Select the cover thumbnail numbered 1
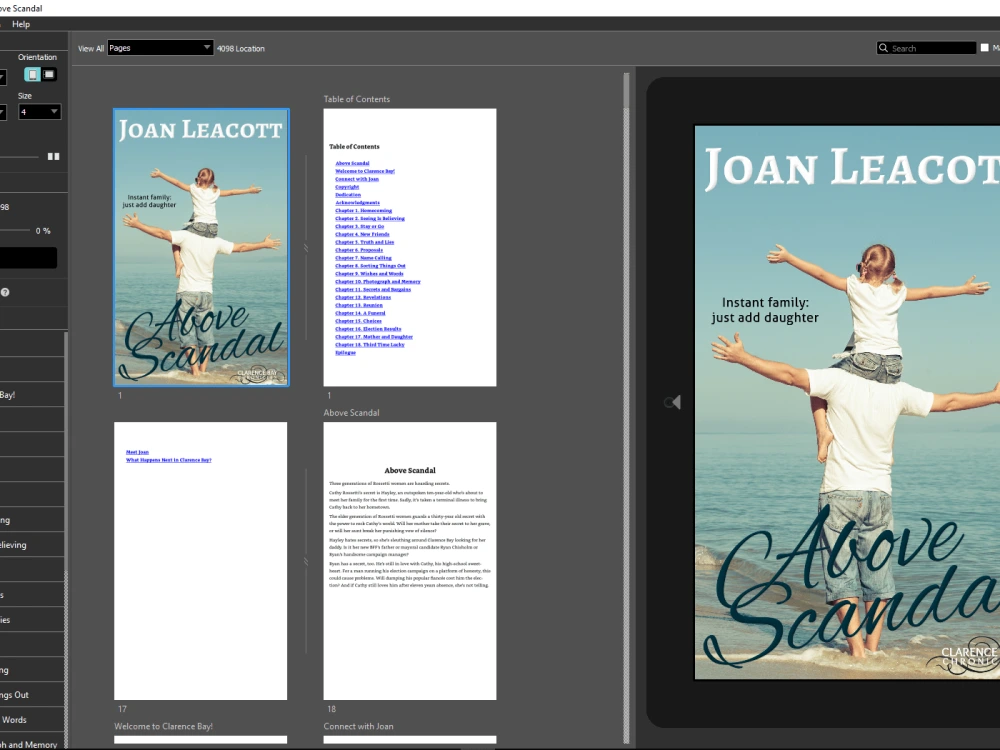The width and height of the screenshot is (1000, 750). [201, 247]
